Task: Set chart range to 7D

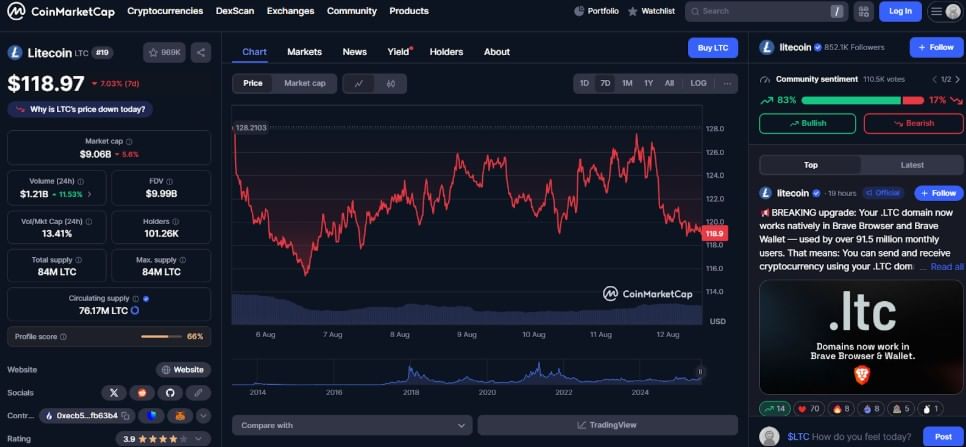Action: [605, 83]
